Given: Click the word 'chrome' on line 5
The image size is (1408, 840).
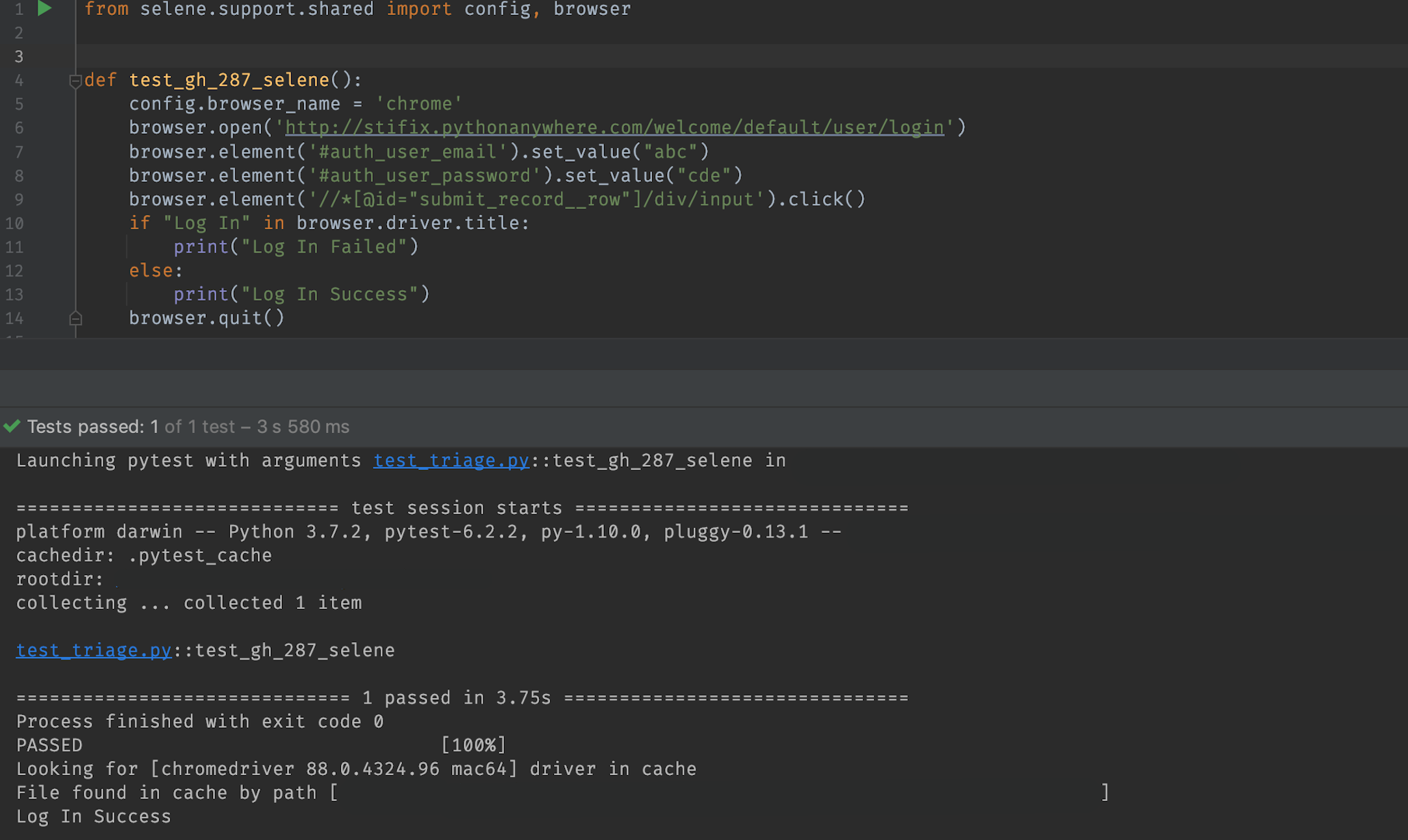Looking at the screenshot, I should 419,103.
